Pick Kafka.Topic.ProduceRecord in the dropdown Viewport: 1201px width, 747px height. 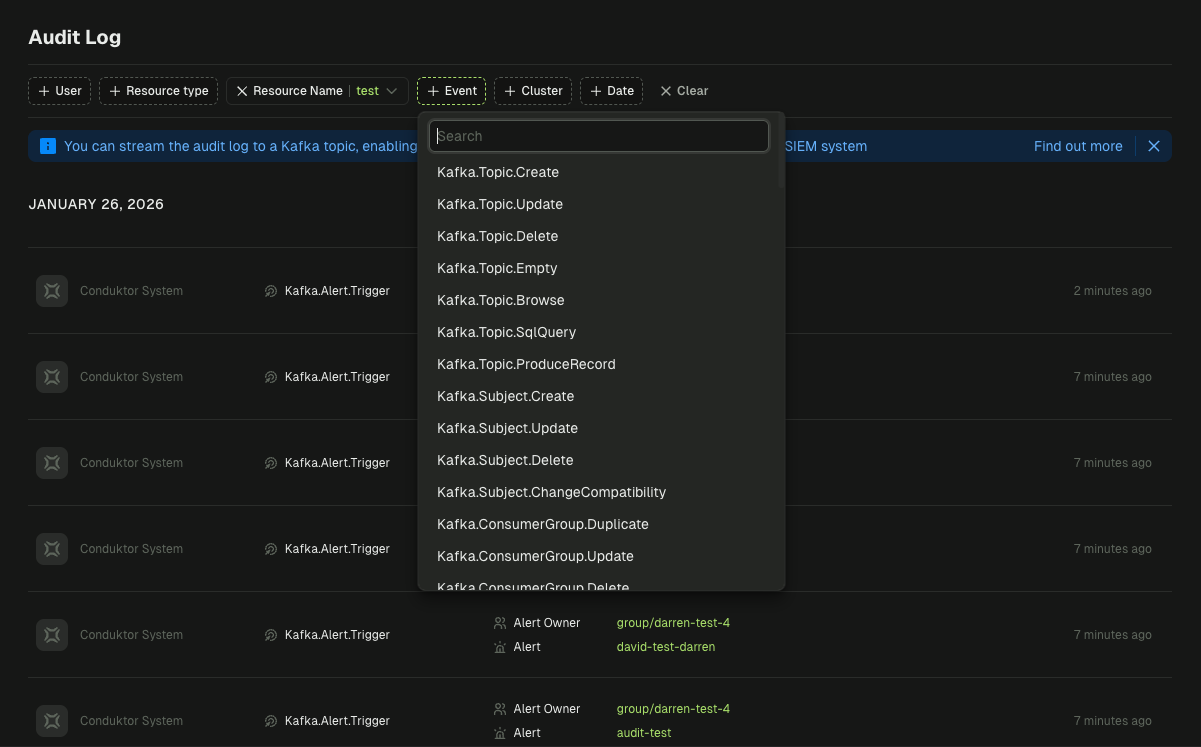pyautogui.click(x=526, y=364)
